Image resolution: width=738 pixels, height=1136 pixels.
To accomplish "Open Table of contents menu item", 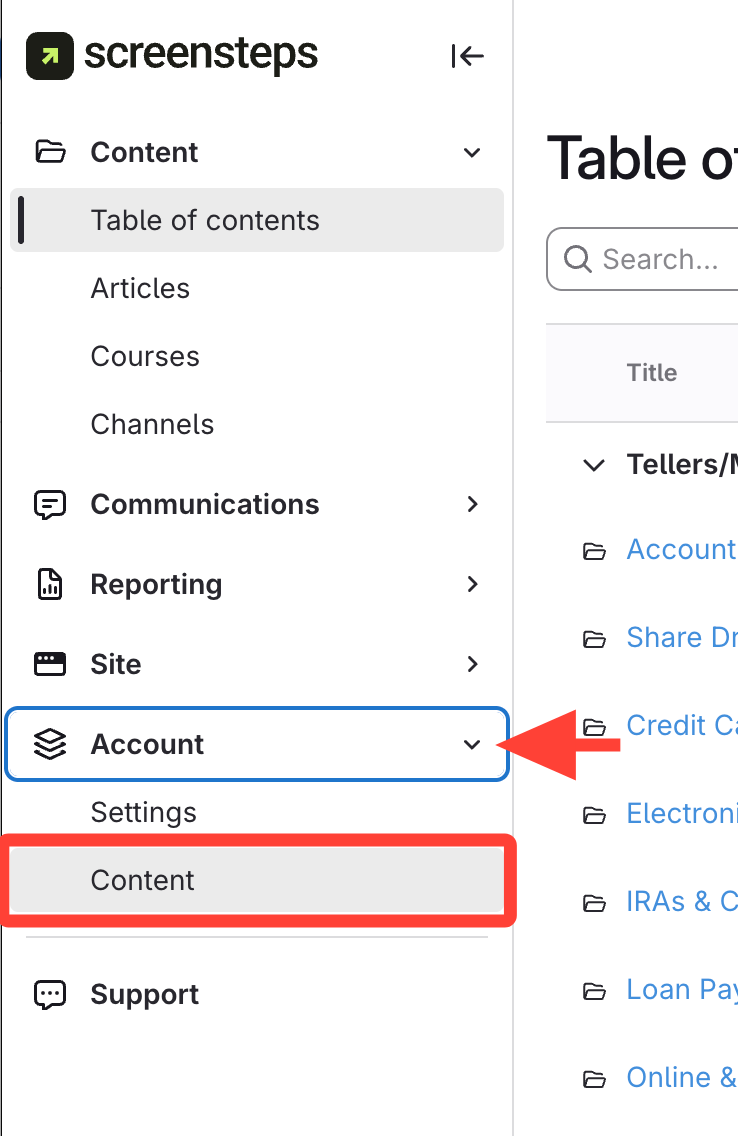I will click(x=205, y=220).
